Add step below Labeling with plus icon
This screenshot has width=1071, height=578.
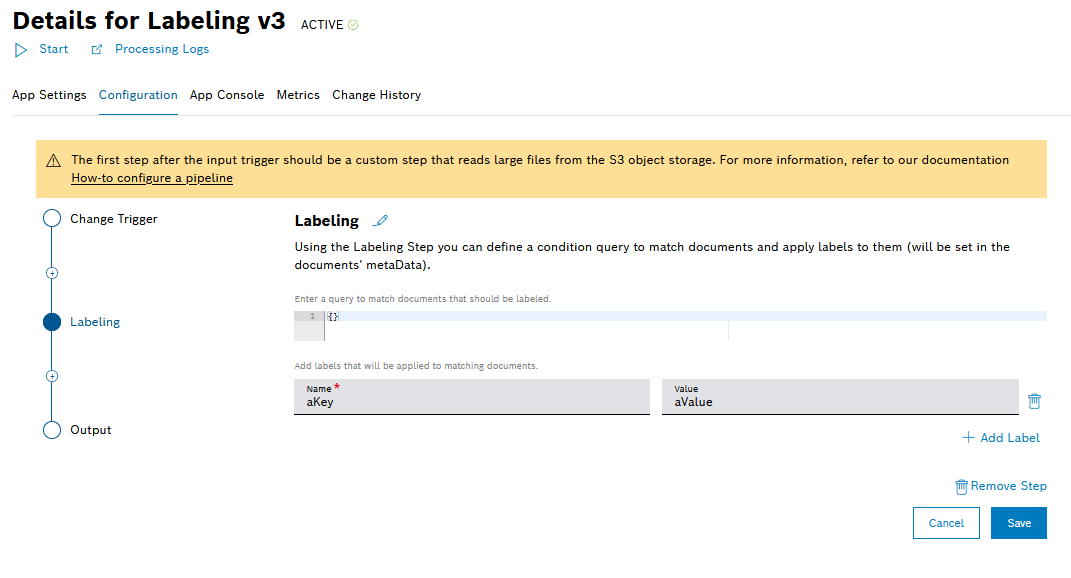(x=52, y=376)
